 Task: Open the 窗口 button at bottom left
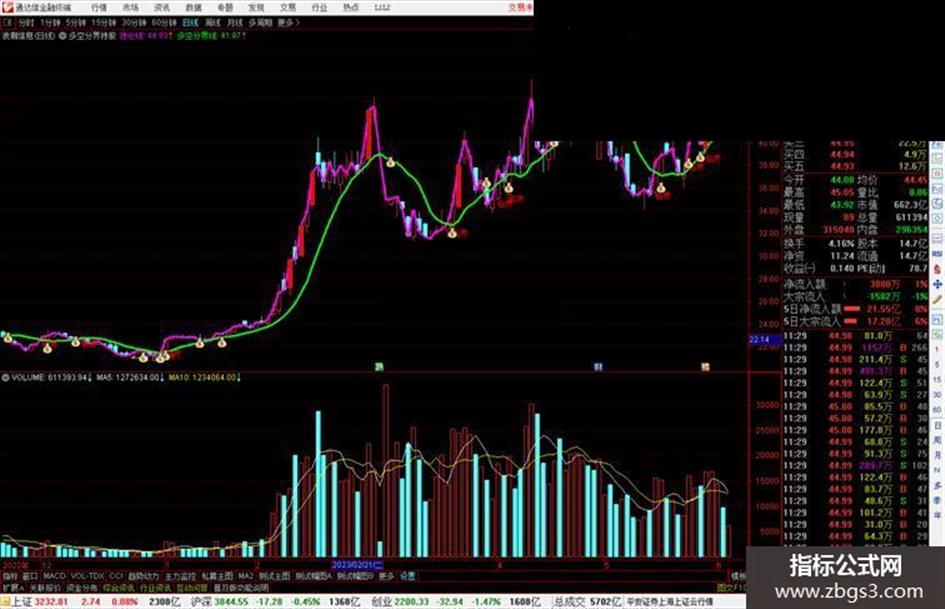(x=30, y=576)
